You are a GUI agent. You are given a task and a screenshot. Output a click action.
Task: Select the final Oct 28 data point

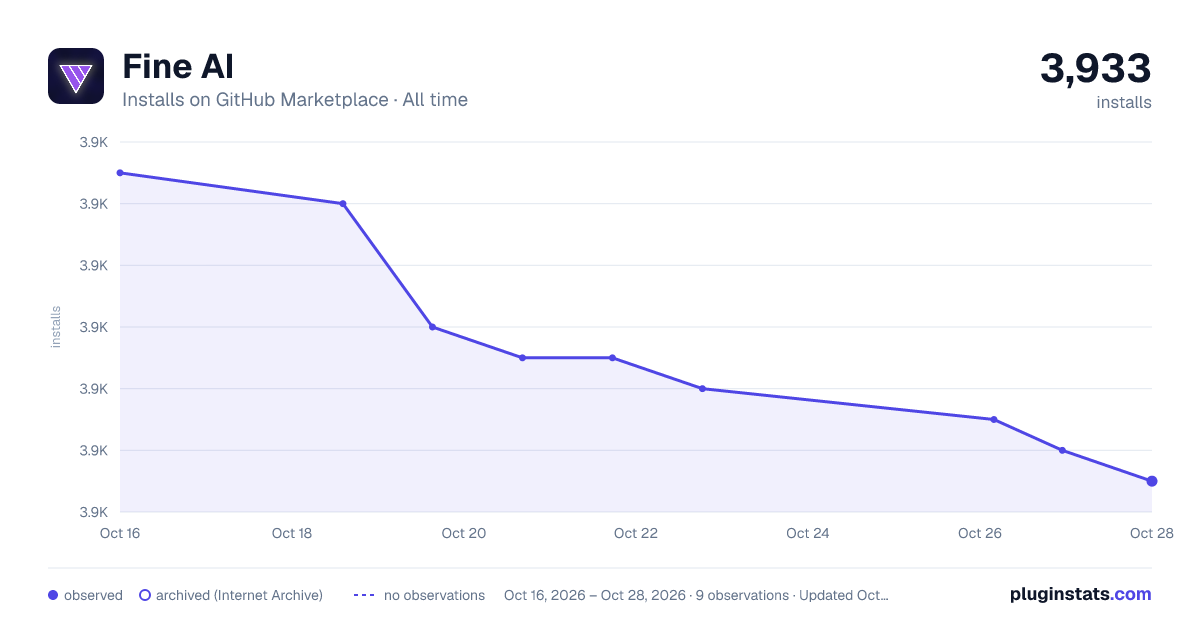pyautogui.click(x=1152, y=481)
